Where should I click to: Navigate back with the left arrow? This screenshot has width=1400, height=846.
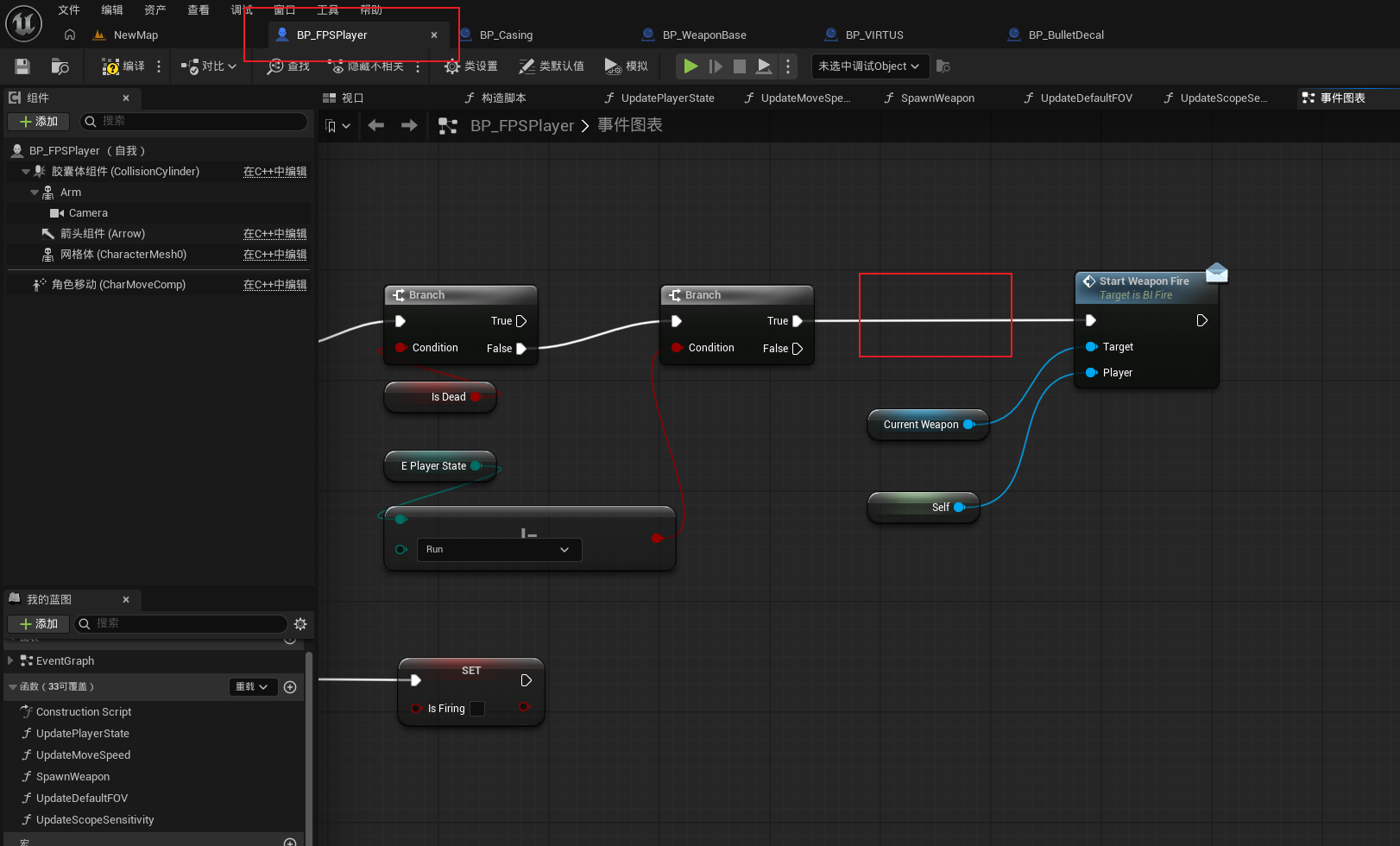point(376,126)
